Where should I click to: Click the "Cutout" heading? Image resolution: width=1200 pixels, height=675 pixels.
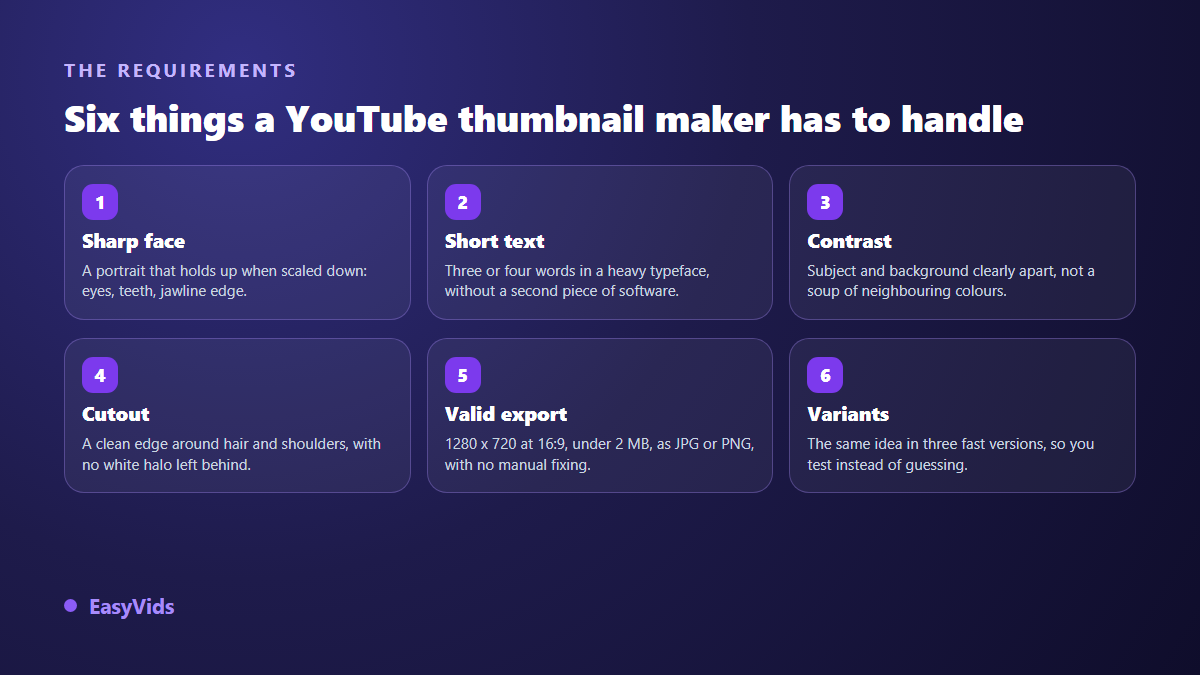(x=115, y=414)
